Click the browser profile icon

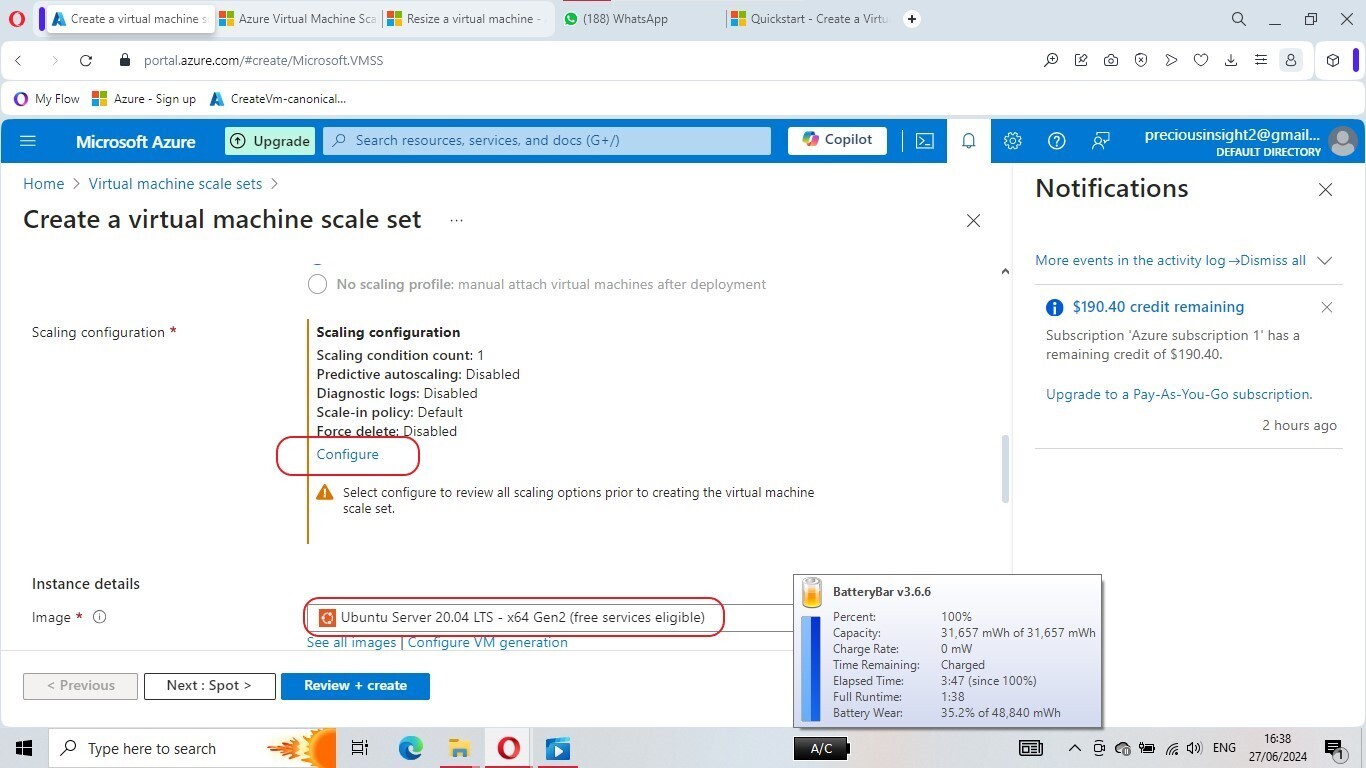click(x=1291, y=60)
